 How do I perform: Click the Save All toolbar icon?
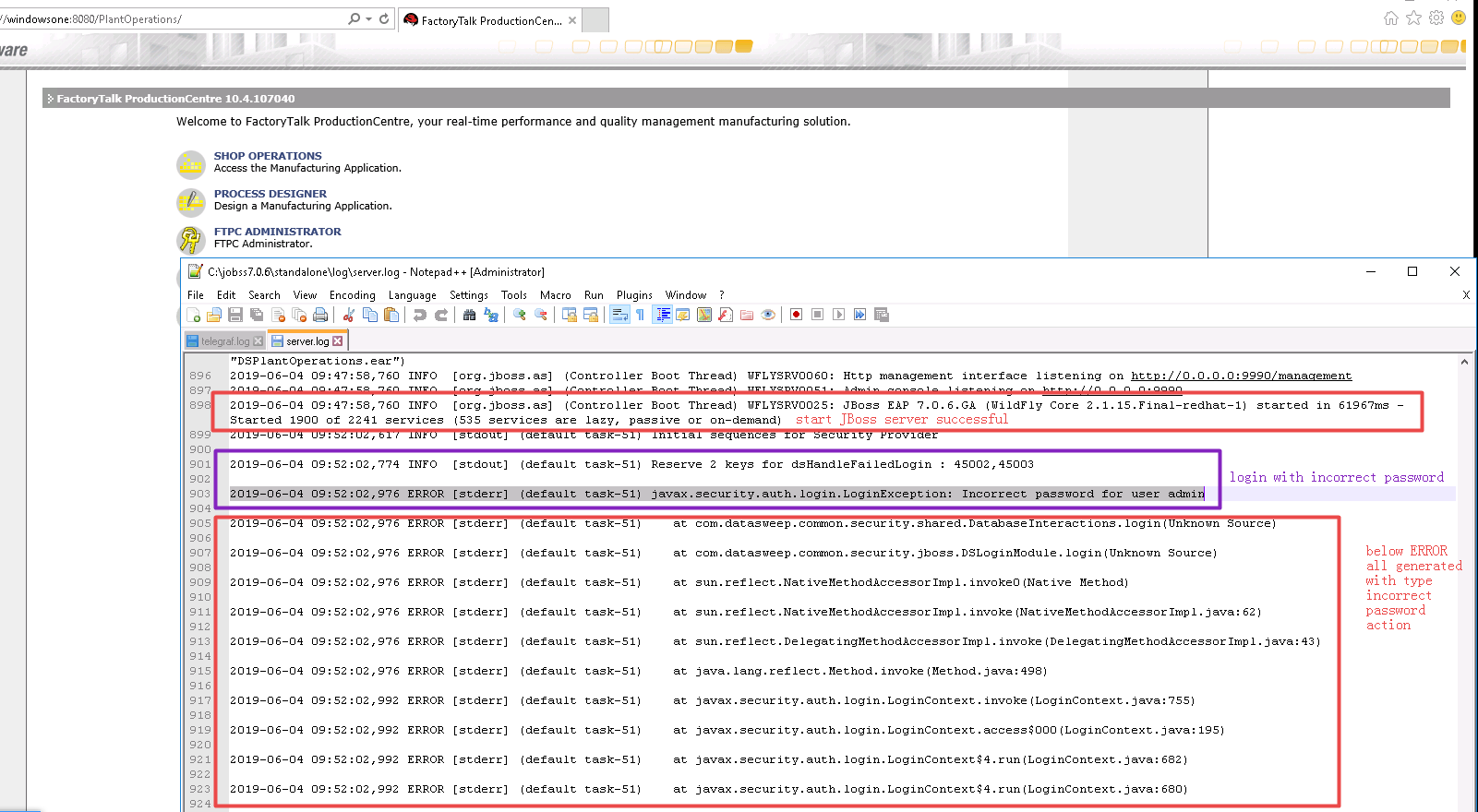click(x=257, y=315)
